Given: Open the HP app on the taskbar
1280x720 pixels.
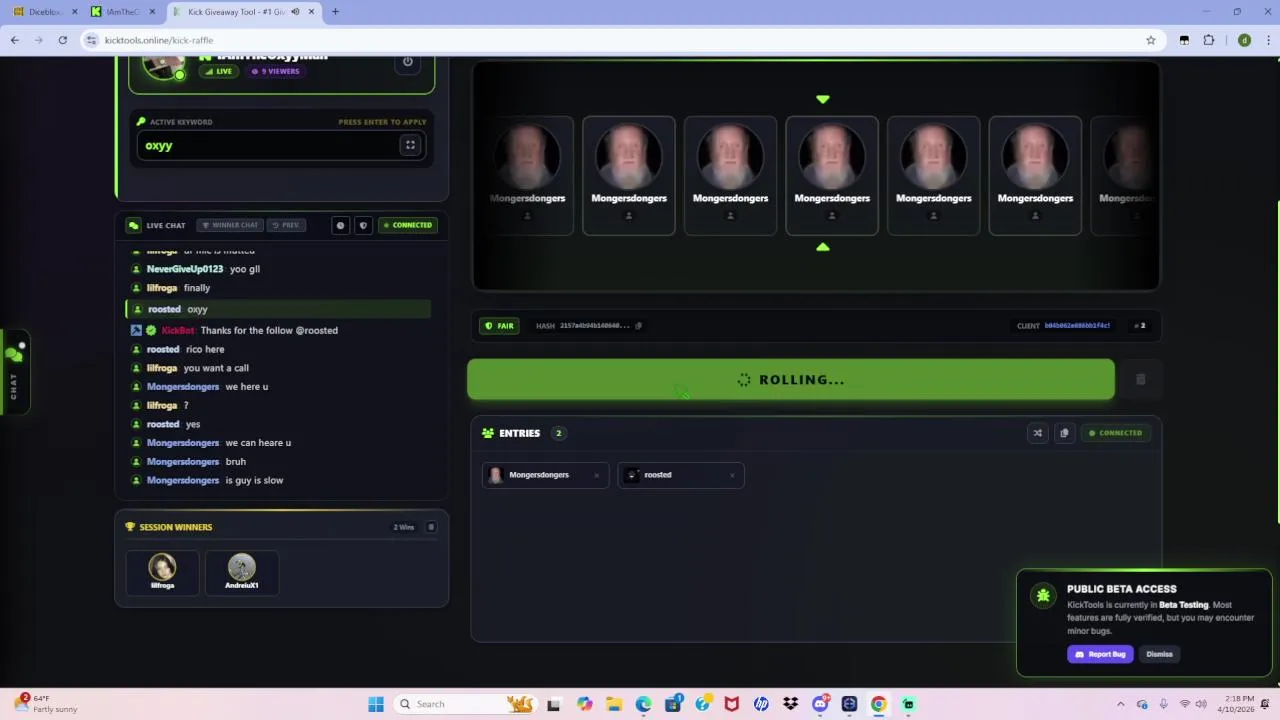Looking at the screenshot, I should 761,704.
